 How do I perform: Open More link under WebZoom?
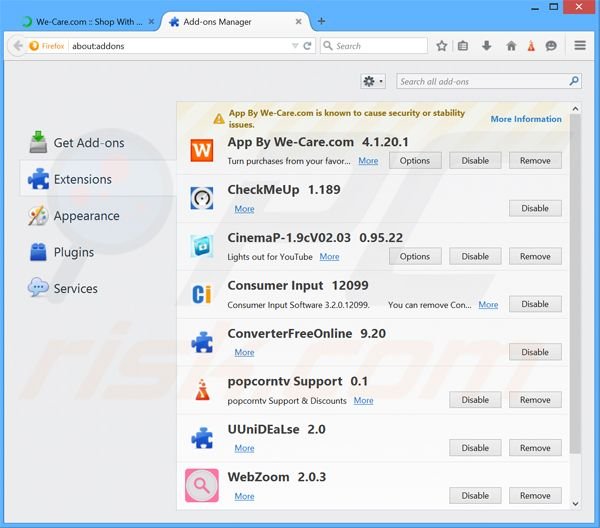pos(244,496)
